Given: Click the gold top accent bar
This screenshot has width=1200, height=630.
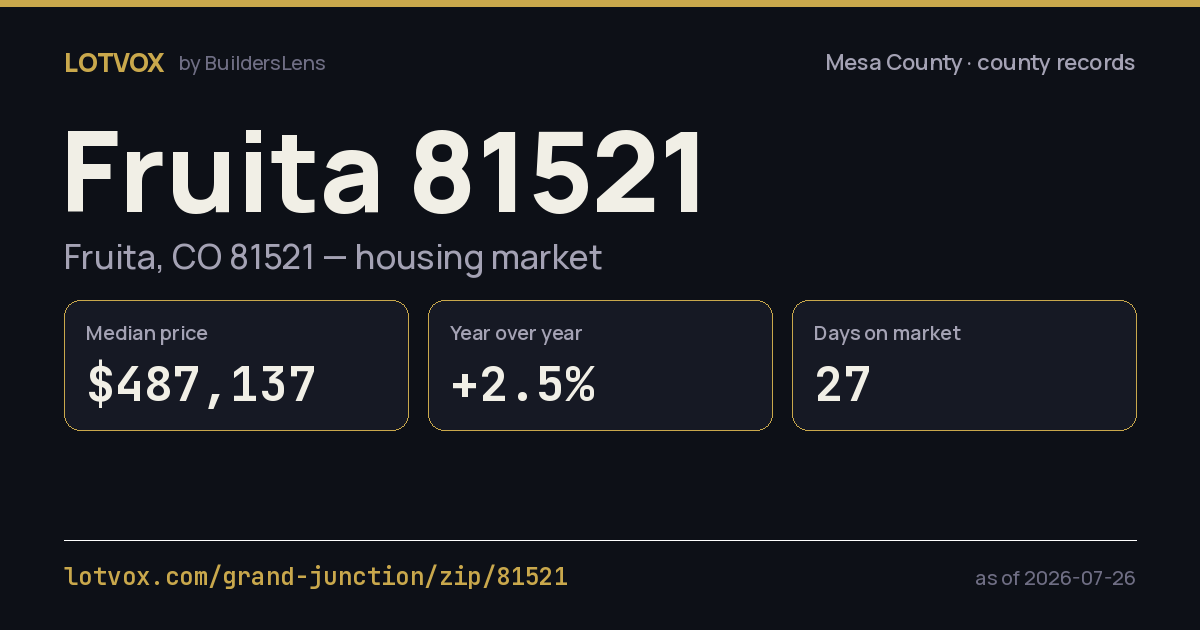Looking at the screenshot, I should (x=600, y=3).
